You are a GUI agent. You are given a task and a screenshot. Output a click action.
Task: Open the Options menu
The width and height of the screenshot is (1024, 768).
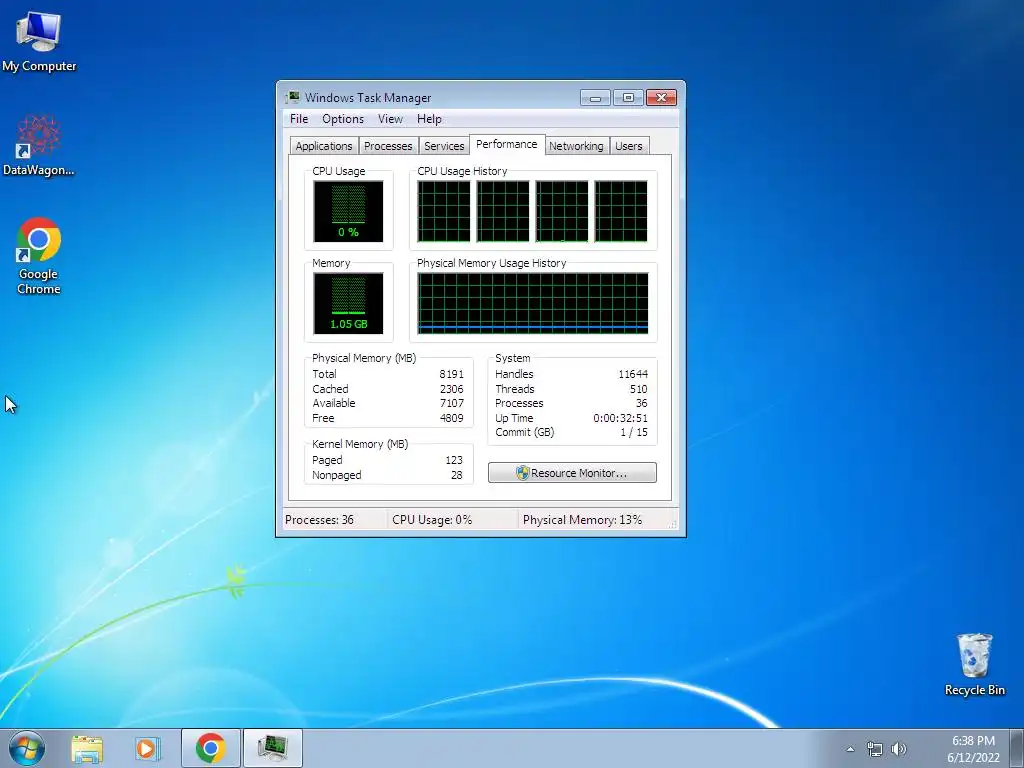[343, 119]
